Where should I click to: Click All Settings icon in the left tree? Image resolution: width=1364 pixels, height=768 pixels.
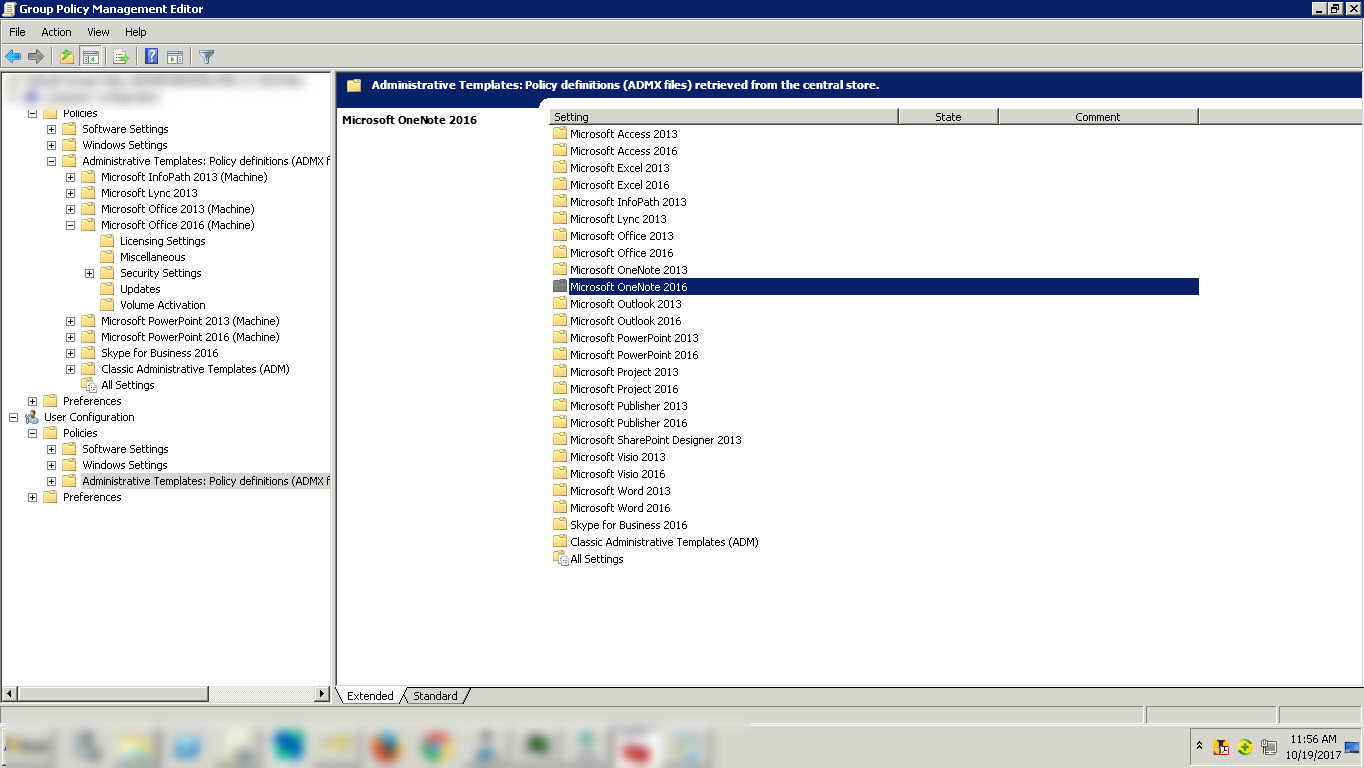pos(89,384)
